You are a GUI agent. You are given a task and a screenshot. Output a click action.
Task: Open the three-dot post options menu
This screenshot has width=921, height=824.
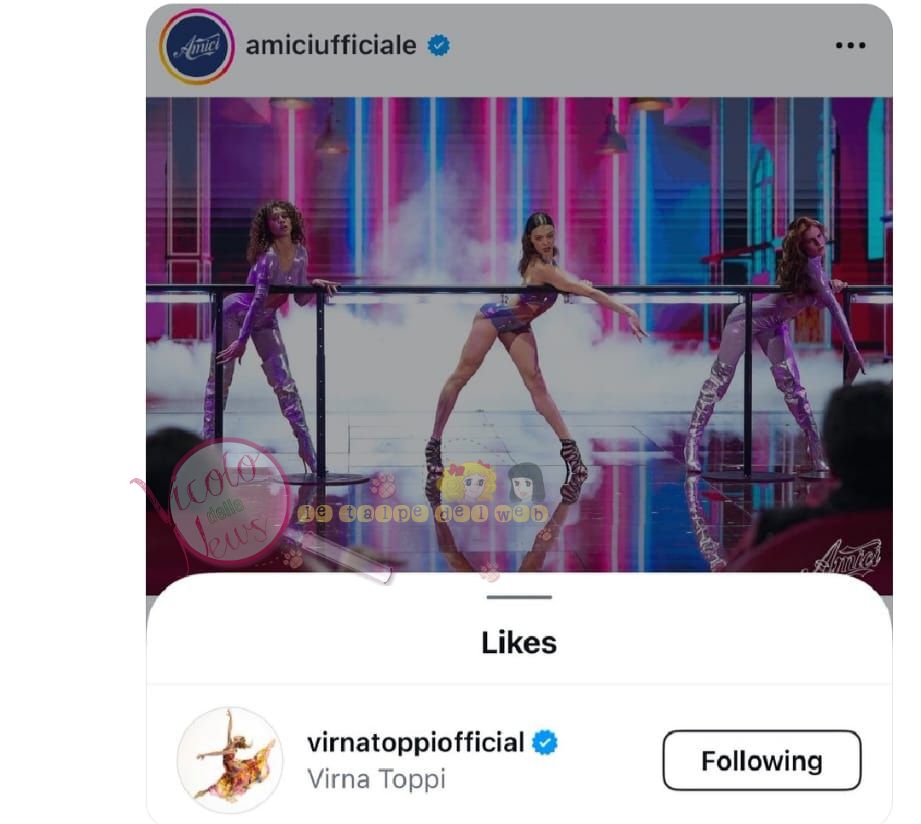850,46
